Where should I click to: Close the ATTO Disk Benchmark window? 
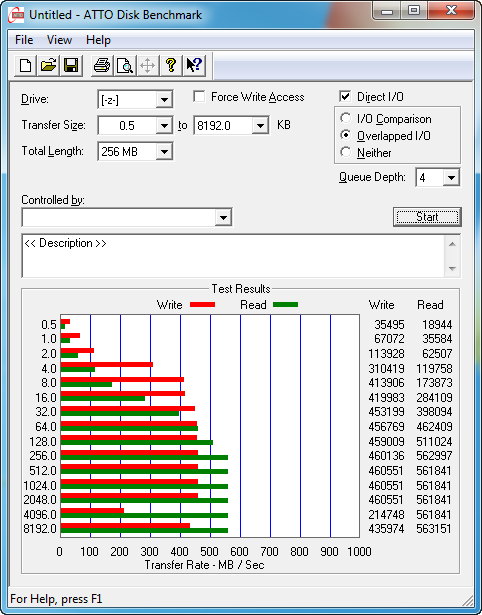tap(451, 10)
